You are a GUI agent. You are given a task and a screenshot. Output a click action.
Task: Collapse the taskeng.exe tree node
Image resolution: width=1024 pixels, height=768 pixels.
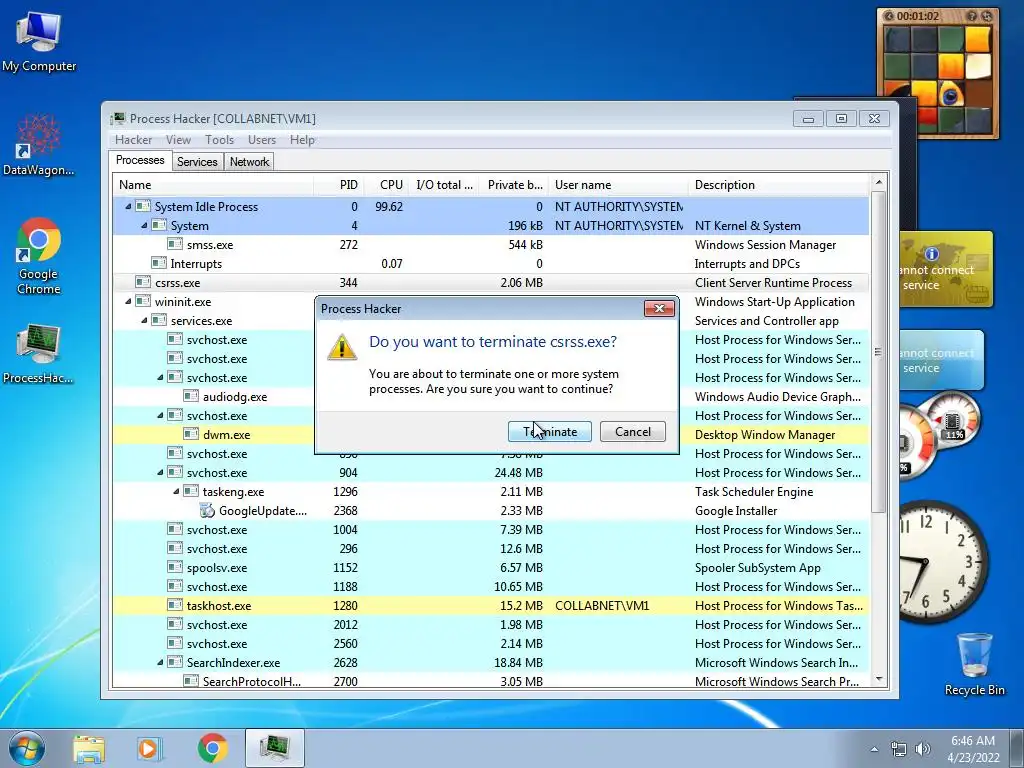pos(176,492)
